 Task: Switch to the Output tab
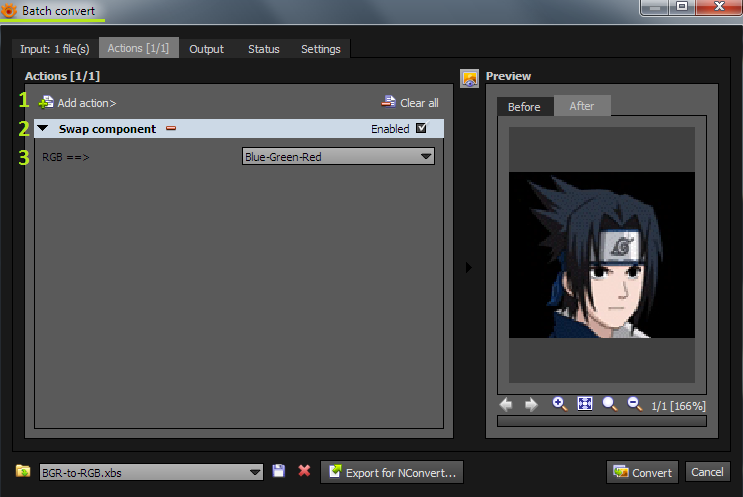pyautogui.click(x=206, y=49)
